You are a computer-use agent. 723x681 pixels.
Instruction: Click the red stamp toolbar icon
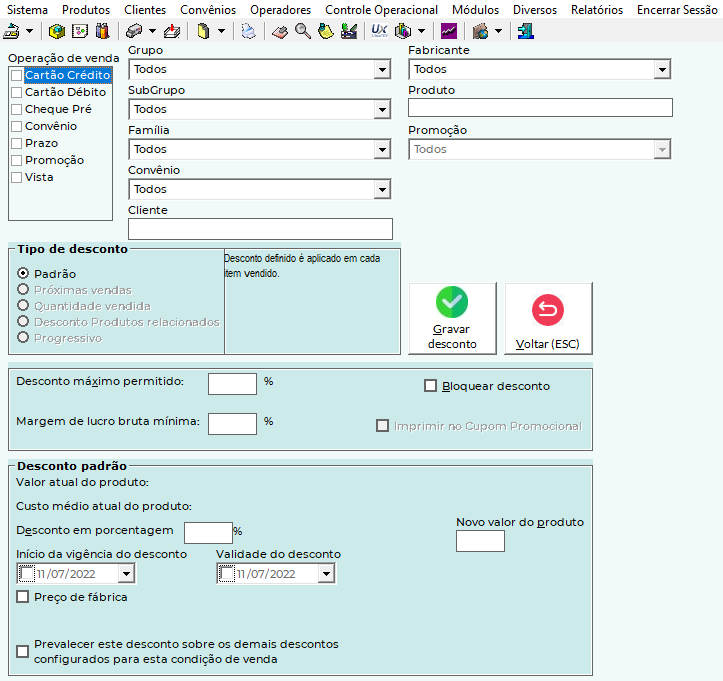(280, 31)
